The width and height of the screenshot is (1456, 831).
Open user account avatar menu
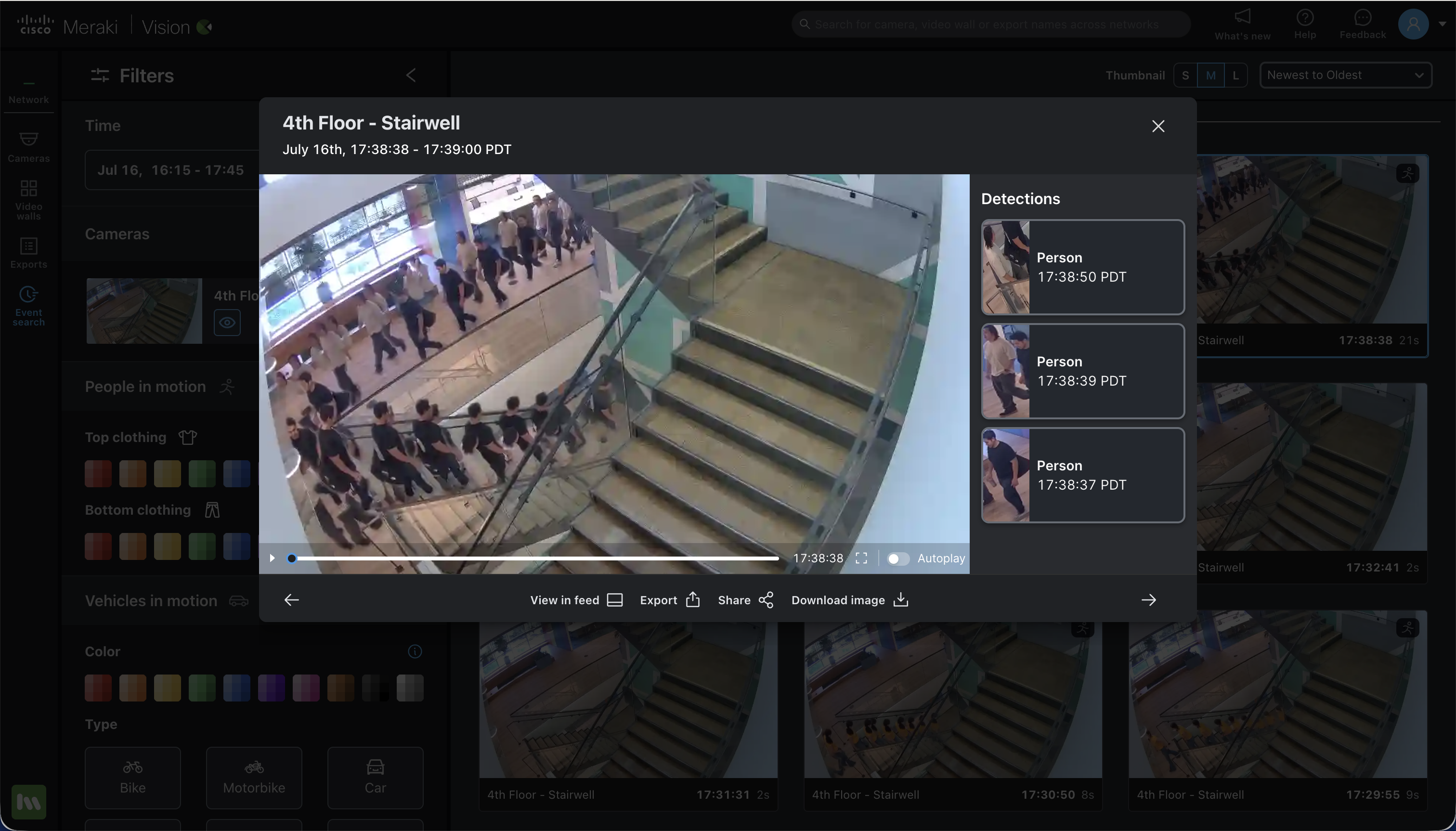[1413, 24]
